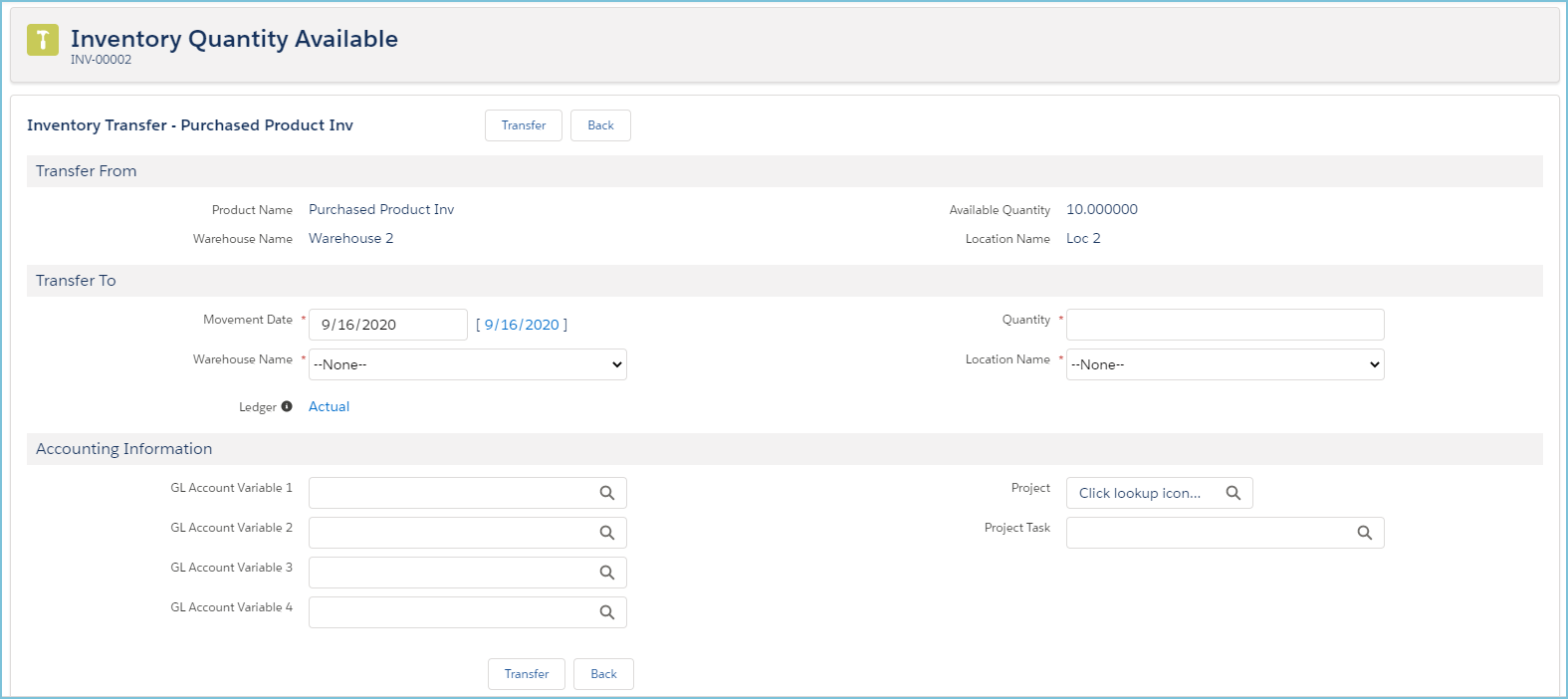
Task: Click the bracketed 9/16/2020 date link
Action: click(522, 325)
